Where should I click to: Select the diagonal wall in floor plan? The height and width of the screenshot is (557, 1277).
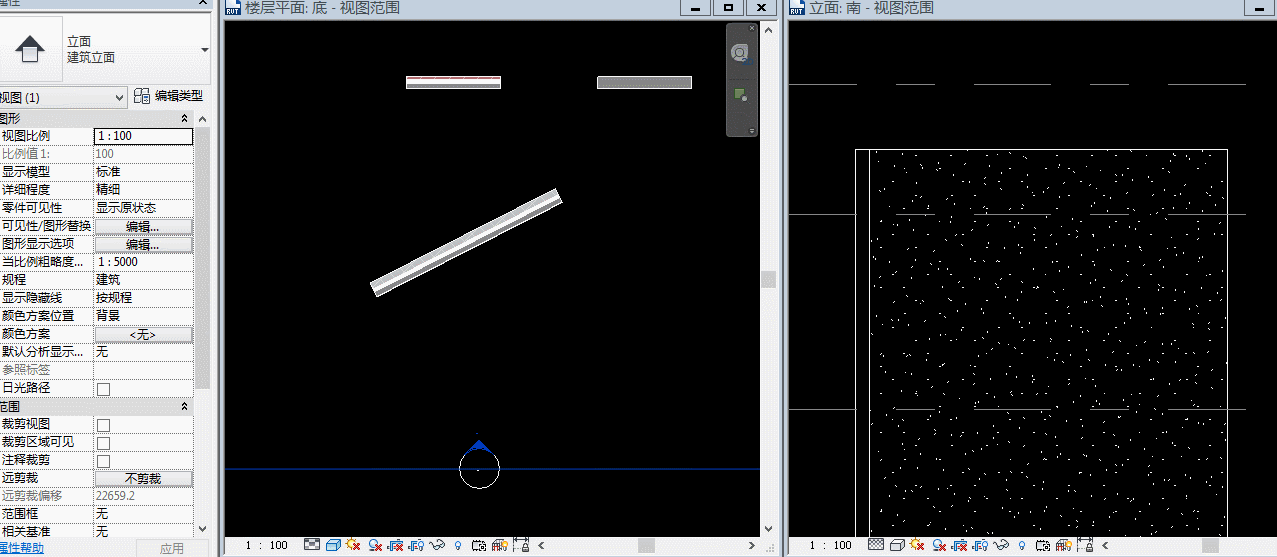pyautogui.click(x=466, y=243)
